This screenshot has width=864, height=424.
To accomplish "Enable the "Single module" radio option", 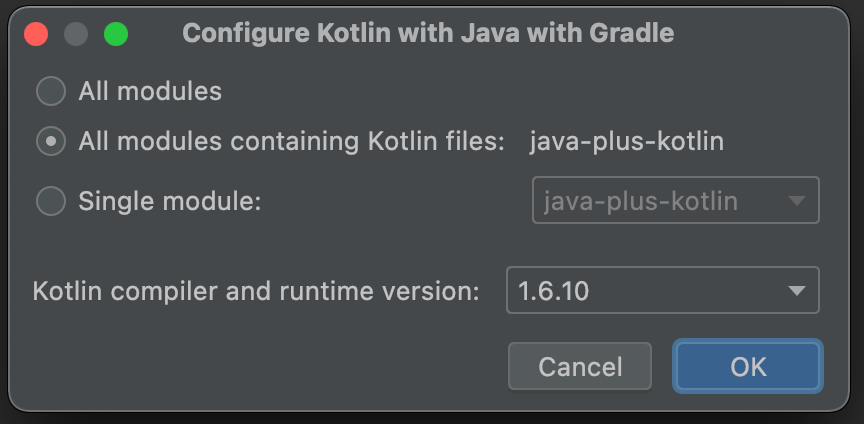I will pyautogui.click(x=51, y=201).
